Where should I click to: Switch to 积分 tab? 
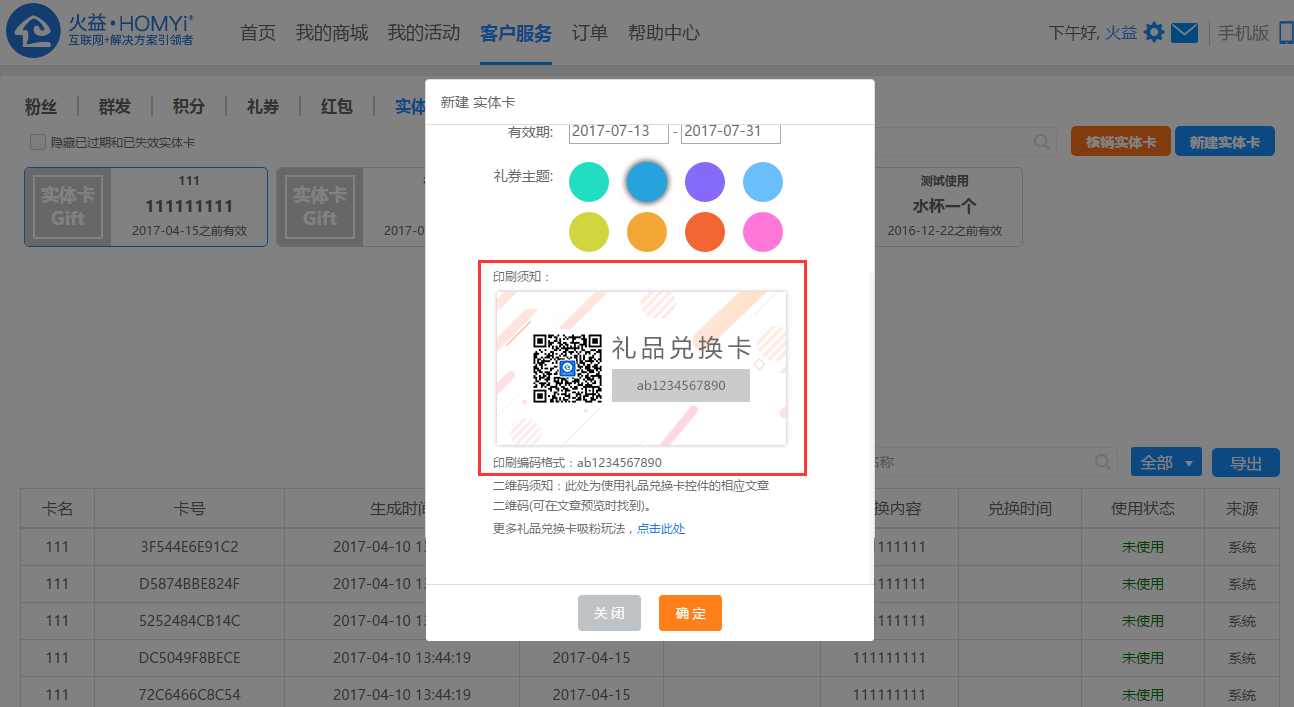[189, 107]
